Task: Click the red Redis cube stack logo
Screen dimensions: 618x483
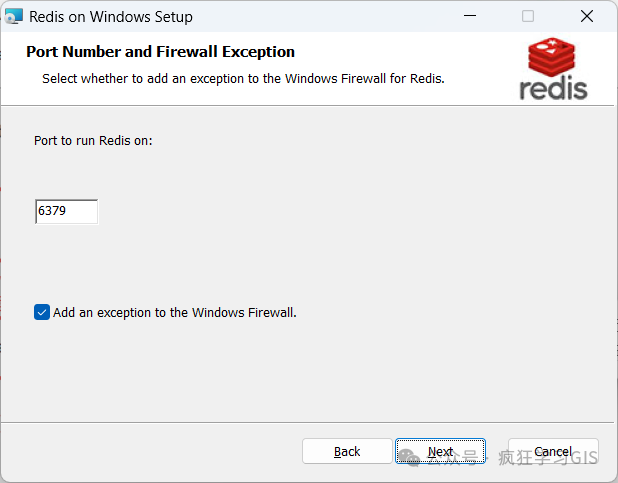Action: (x=553, y=57)
